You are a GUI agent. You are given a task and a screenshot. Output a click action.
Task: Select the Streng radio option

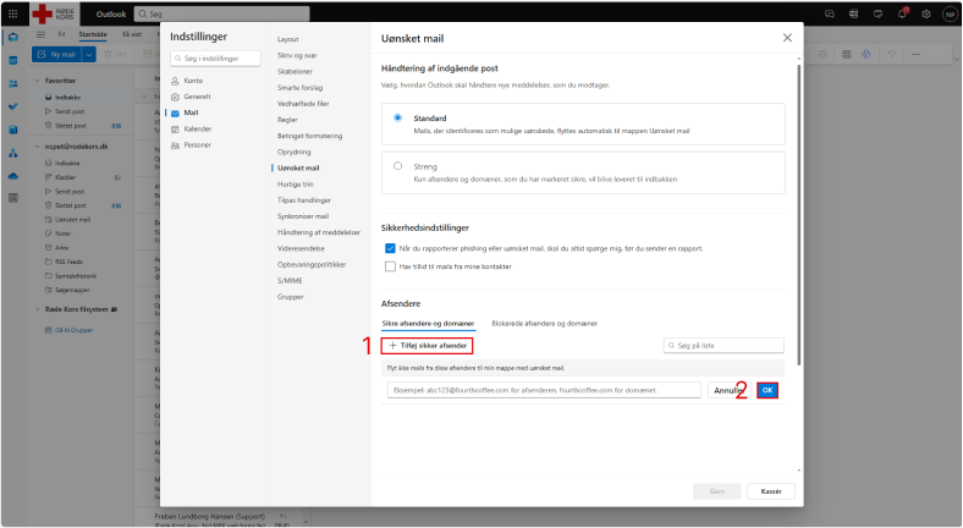[x=398, y=166]
